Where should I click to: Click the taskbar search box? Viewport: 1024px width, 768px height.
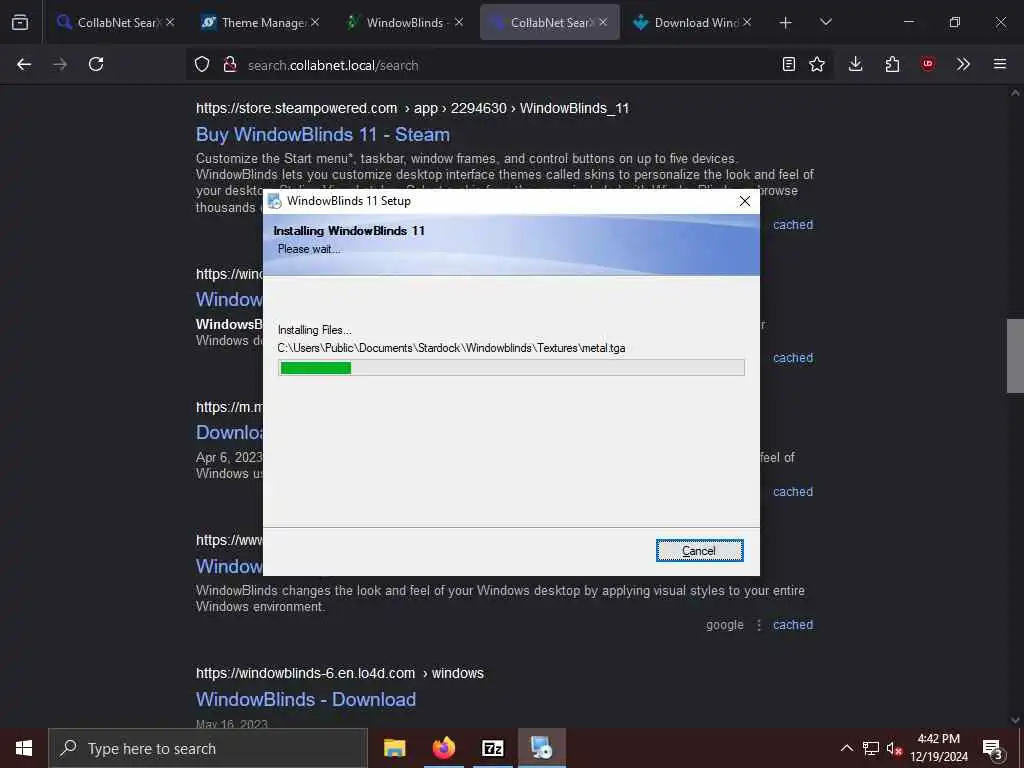pos(208,748)
